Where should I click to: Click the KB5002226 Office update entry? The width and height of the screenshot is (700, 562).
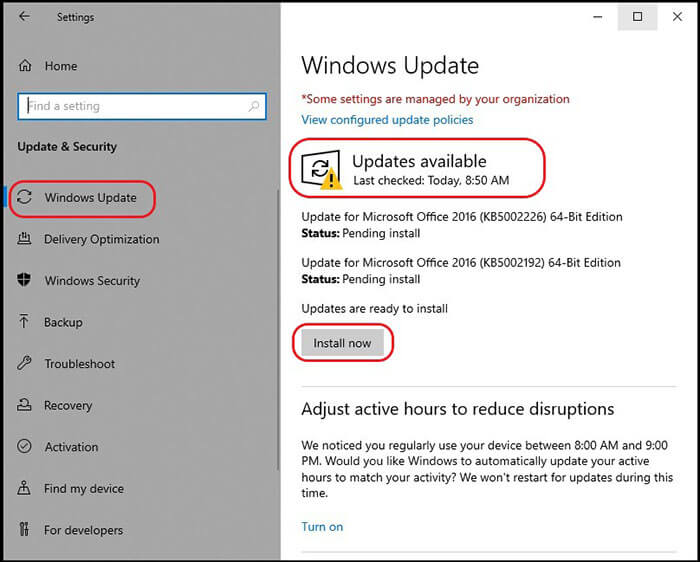point(462,225)
